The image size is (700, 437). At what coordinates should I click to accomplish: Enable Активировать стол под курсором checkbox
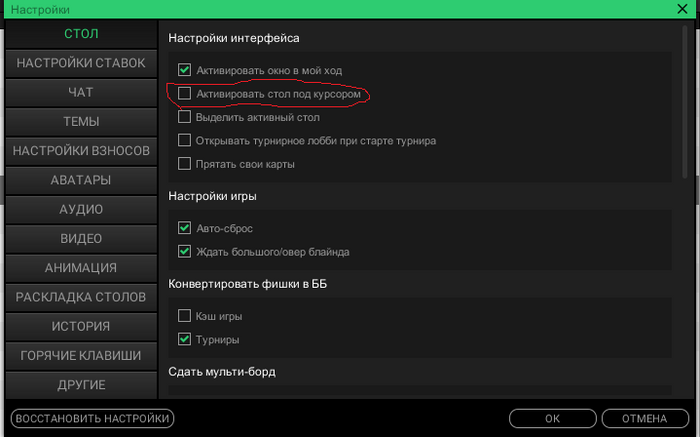point(184,93)
